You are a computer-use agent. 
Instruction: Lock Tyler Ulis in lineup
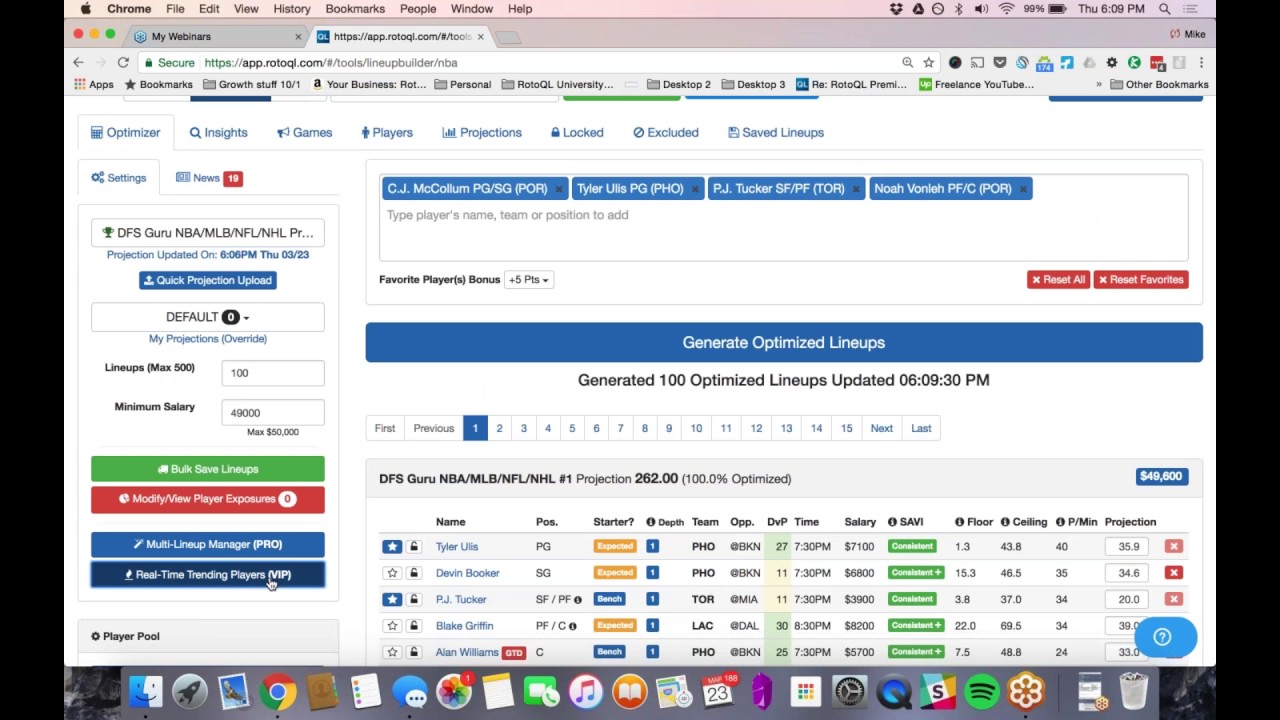pos(413,547)
